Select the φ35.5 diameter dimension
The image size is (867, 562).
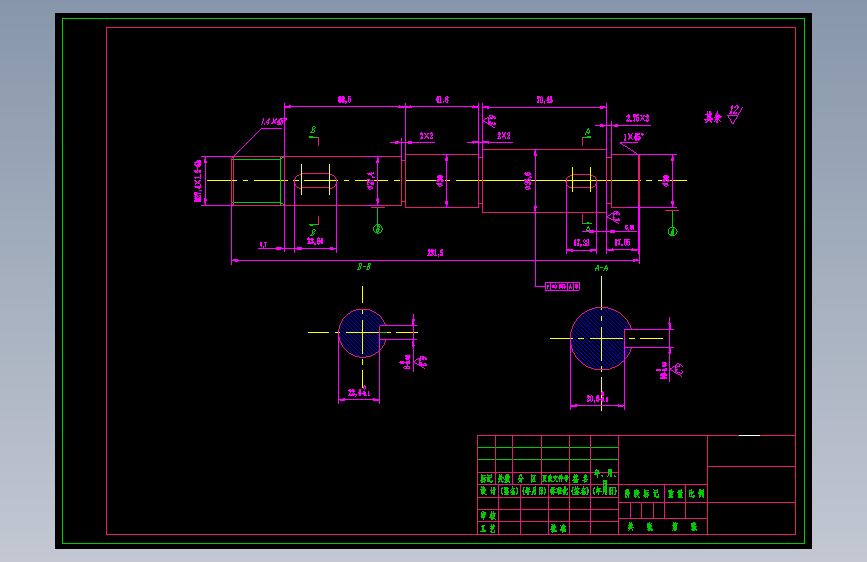click(528, 181)
